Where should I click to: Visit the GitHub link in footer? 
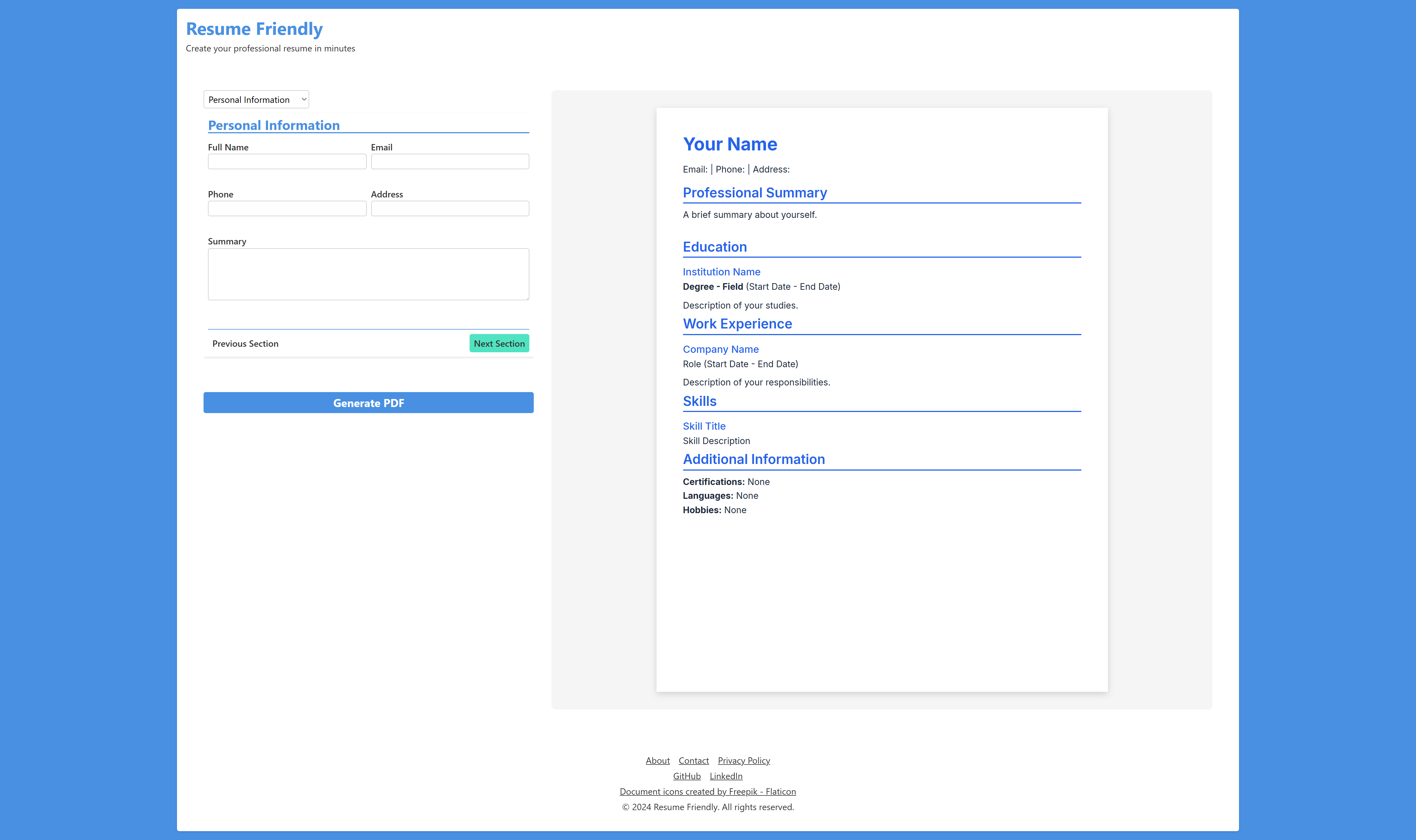click(x=686, y=776)
